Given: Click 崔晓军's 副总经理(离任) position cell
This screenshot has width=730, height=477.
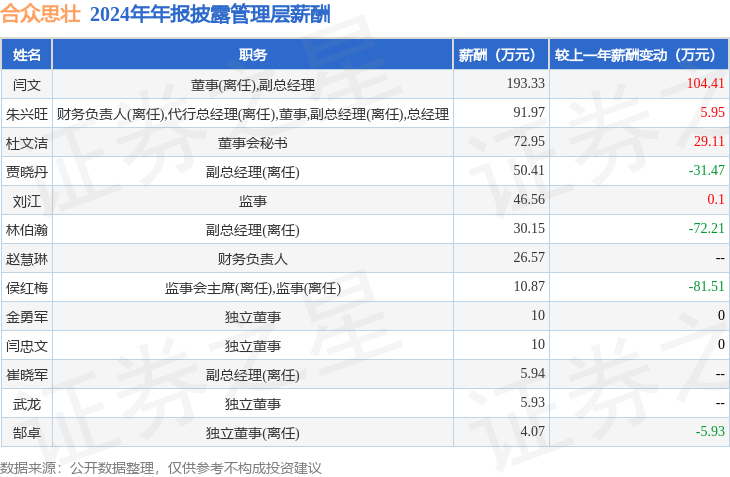Looking at the screenshot, I should click(x=253, y=375).
